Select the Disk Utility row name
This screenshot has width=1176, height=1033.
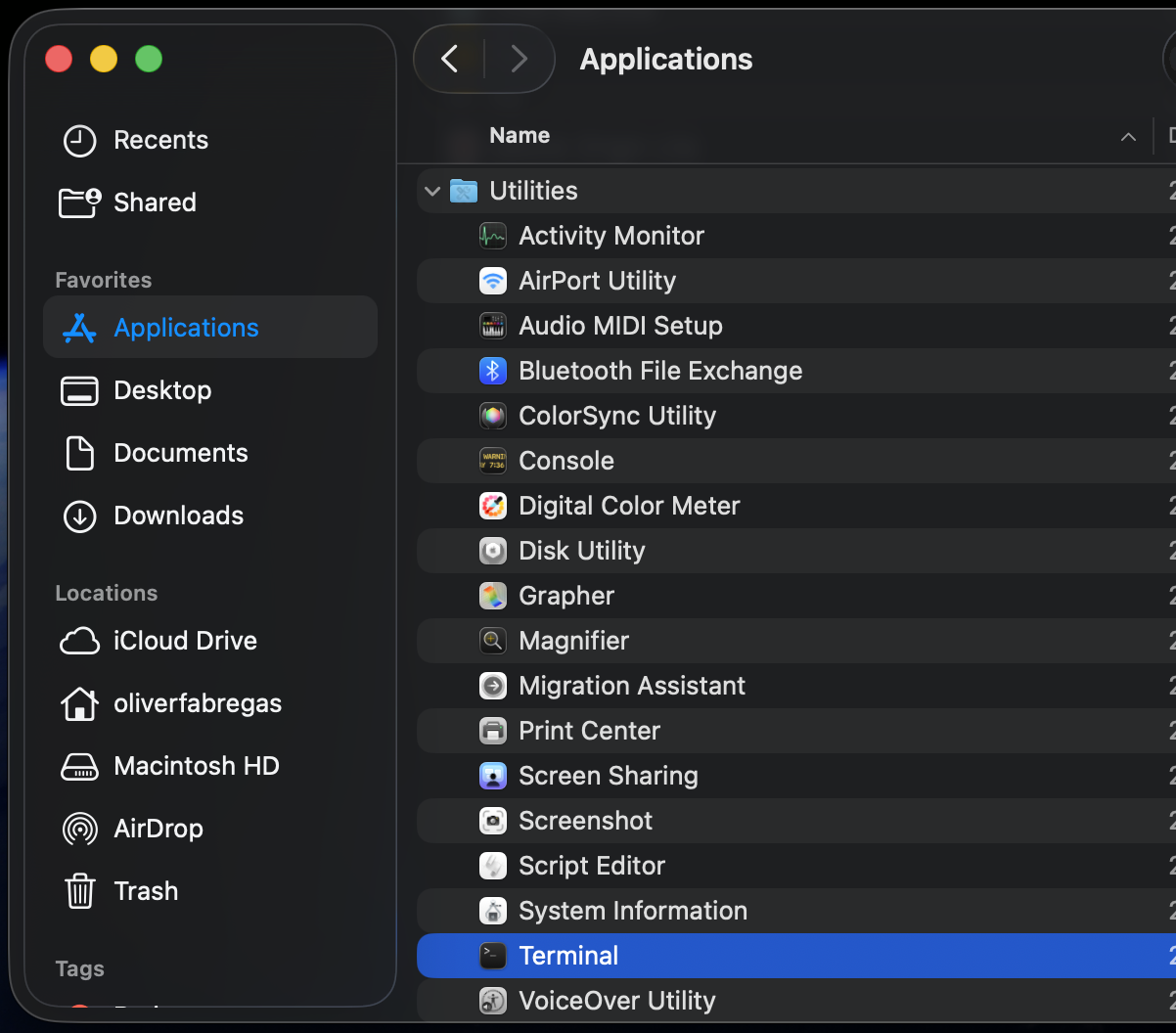tap(582, 551)
